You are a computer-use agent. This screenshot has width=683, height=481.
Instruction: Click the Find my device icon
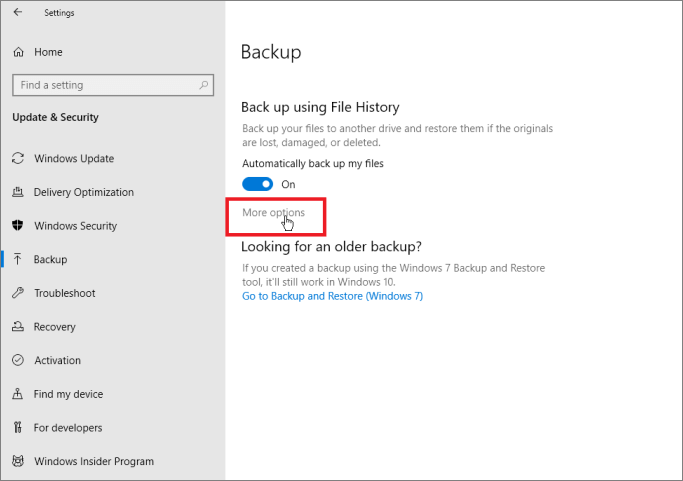click(18, 394)
